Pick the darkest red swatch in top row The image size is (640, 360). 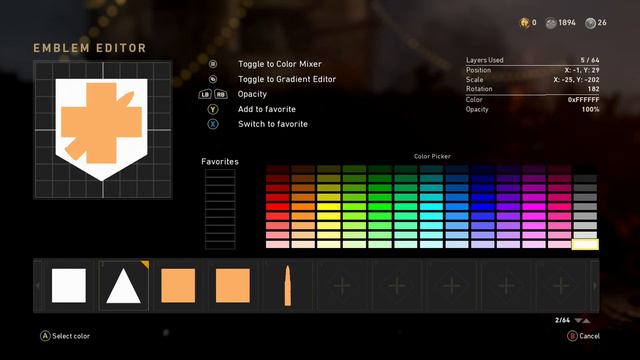[278, 169]
